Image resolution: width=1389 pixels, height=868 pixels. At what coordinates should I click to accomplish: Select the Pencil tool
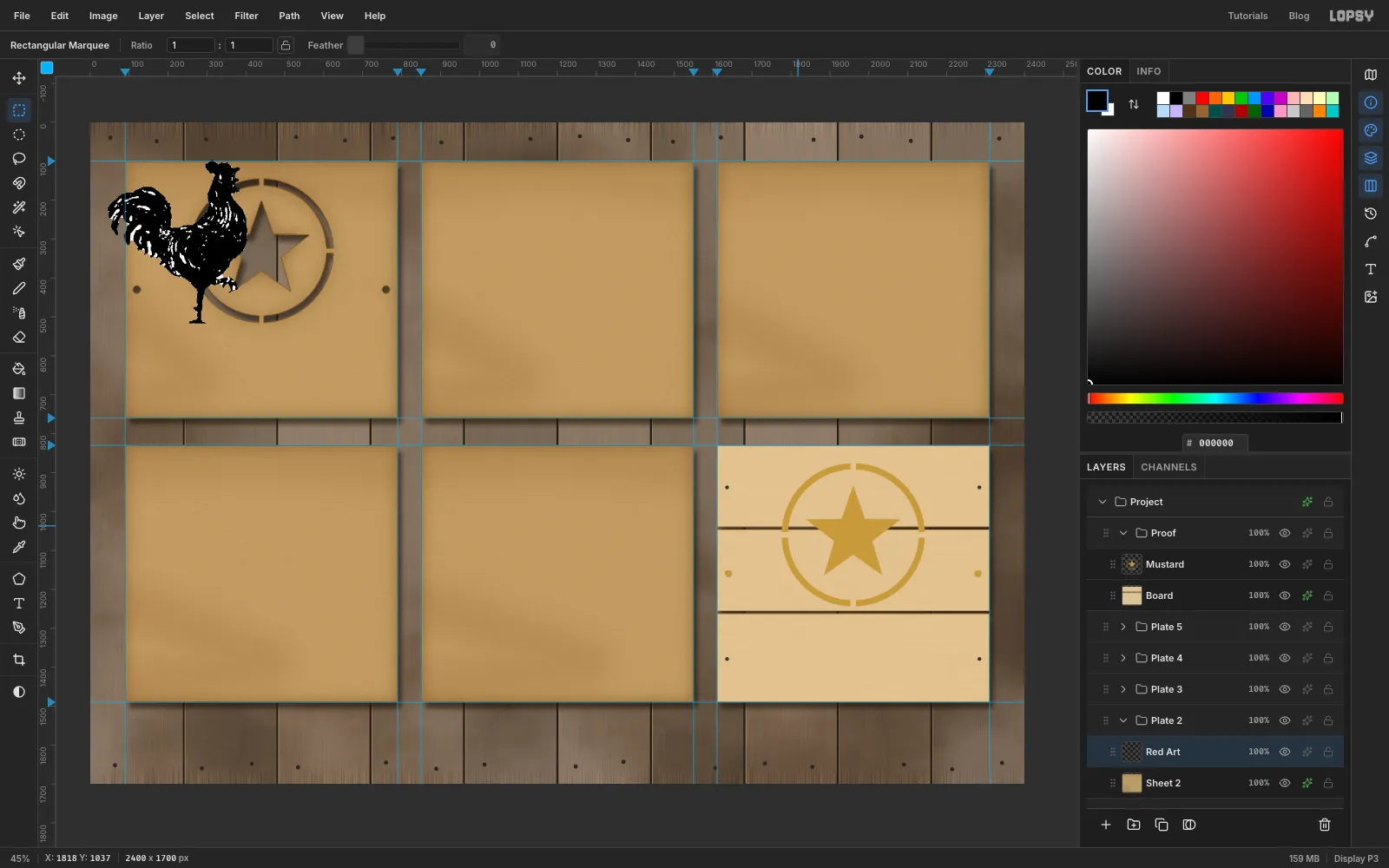(19, 288)
